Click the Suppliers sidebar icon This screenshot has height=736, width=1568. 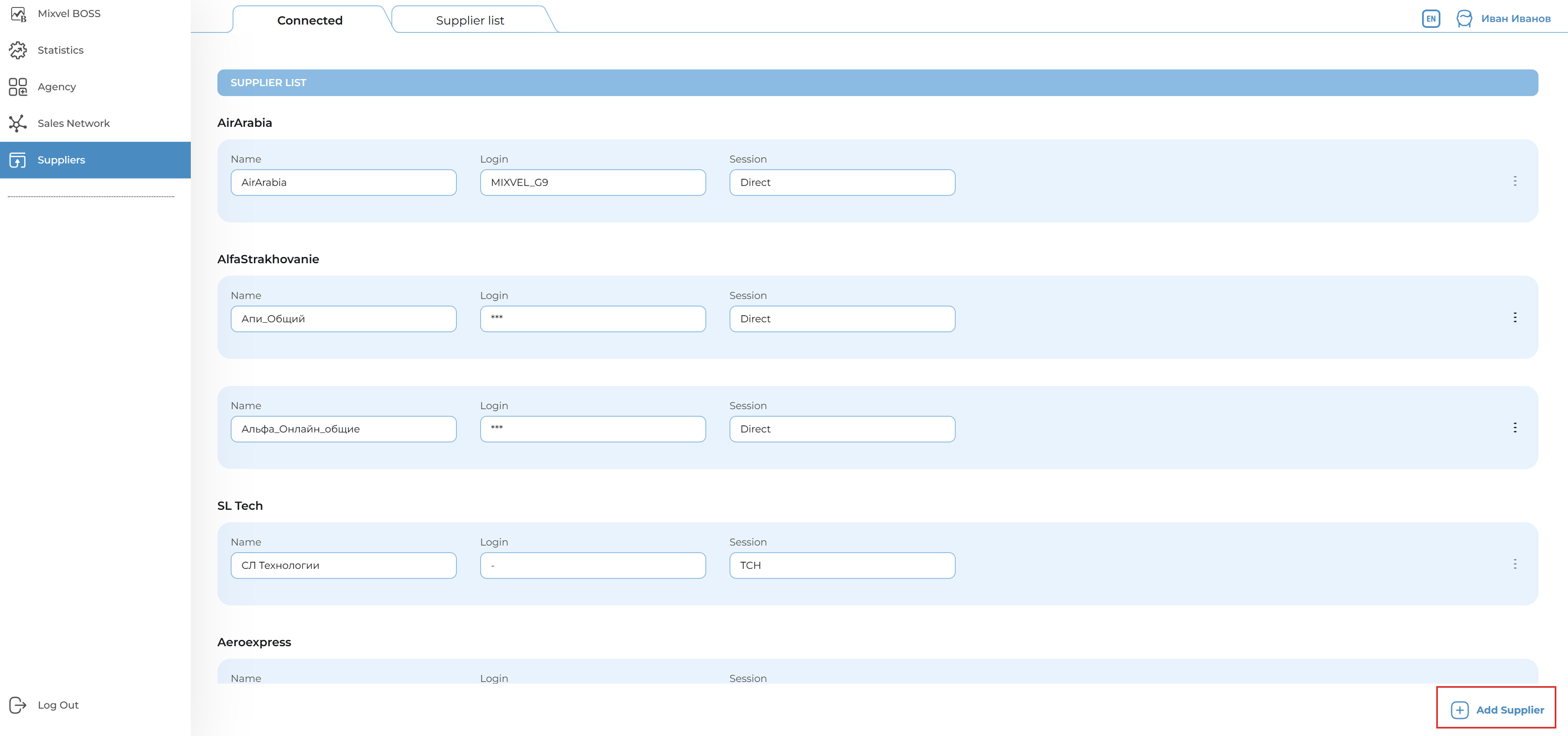[18, 160]
